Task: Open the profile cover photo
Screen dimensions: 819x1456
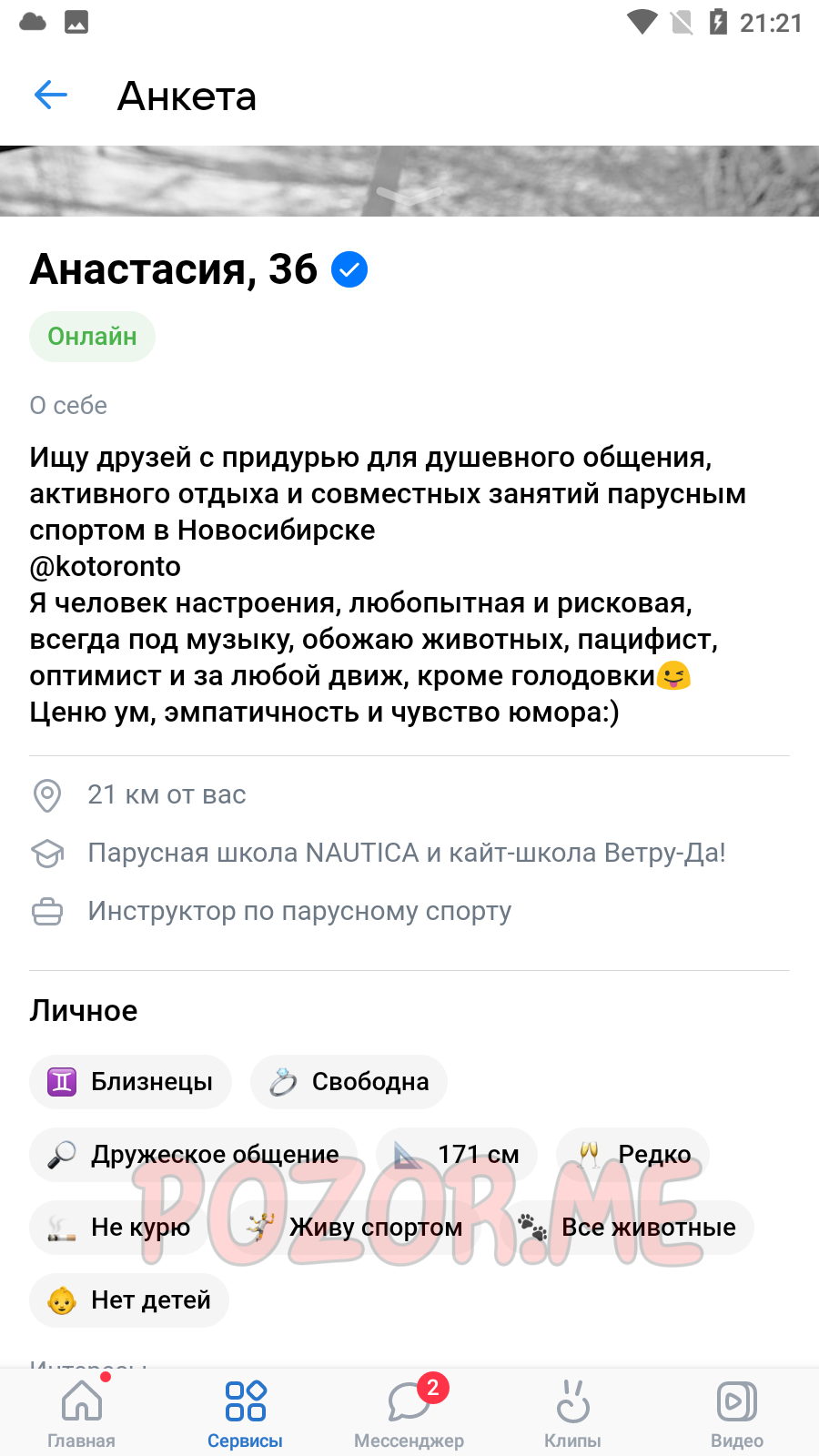Action: click(409, 181)
